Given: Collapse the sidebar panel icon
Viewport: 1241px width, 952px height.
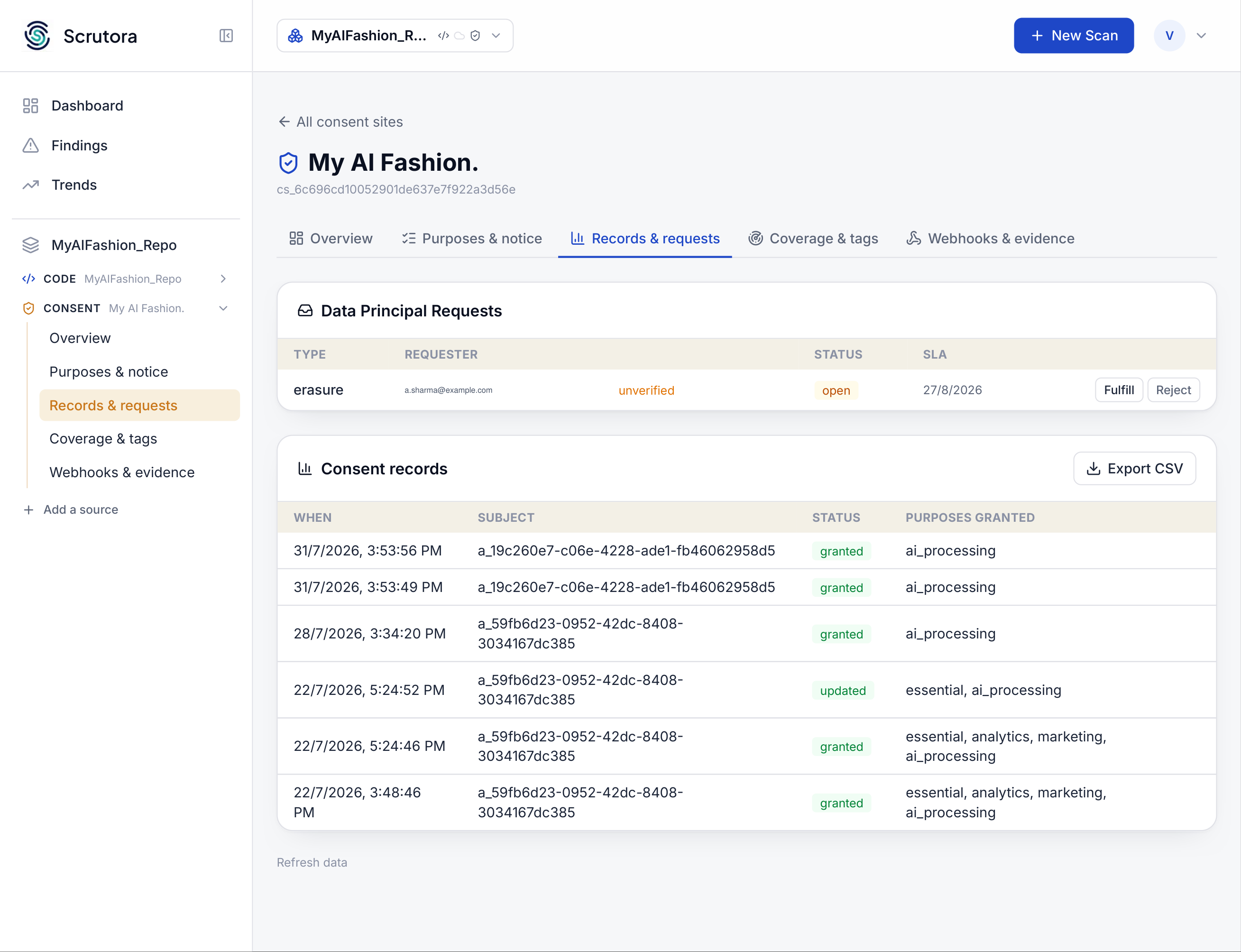Looking at the screenshot, I should click(x=226, y=36).
